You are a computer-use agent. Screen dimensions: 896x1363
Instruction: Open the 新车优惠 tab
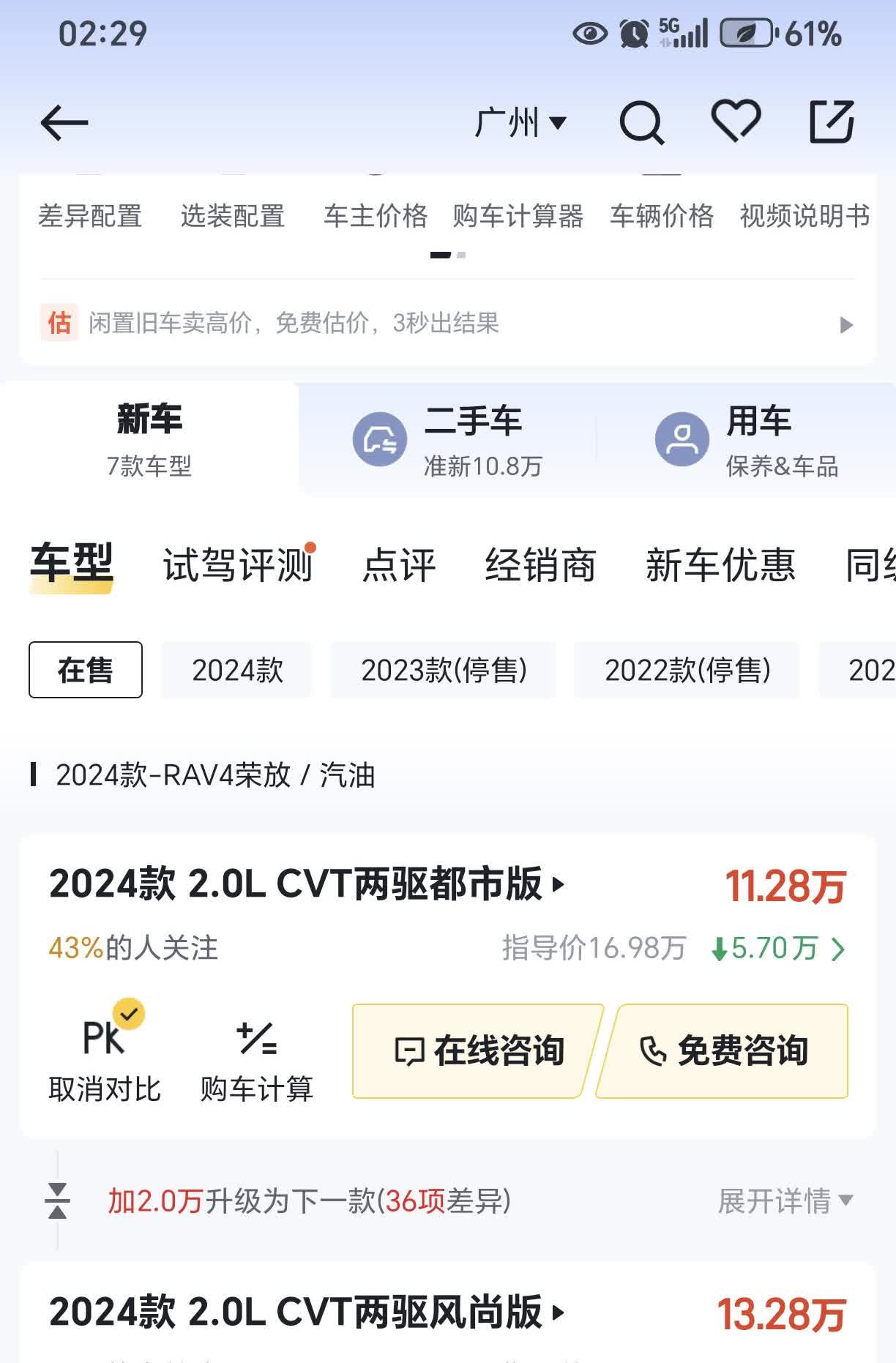point(720,564)
